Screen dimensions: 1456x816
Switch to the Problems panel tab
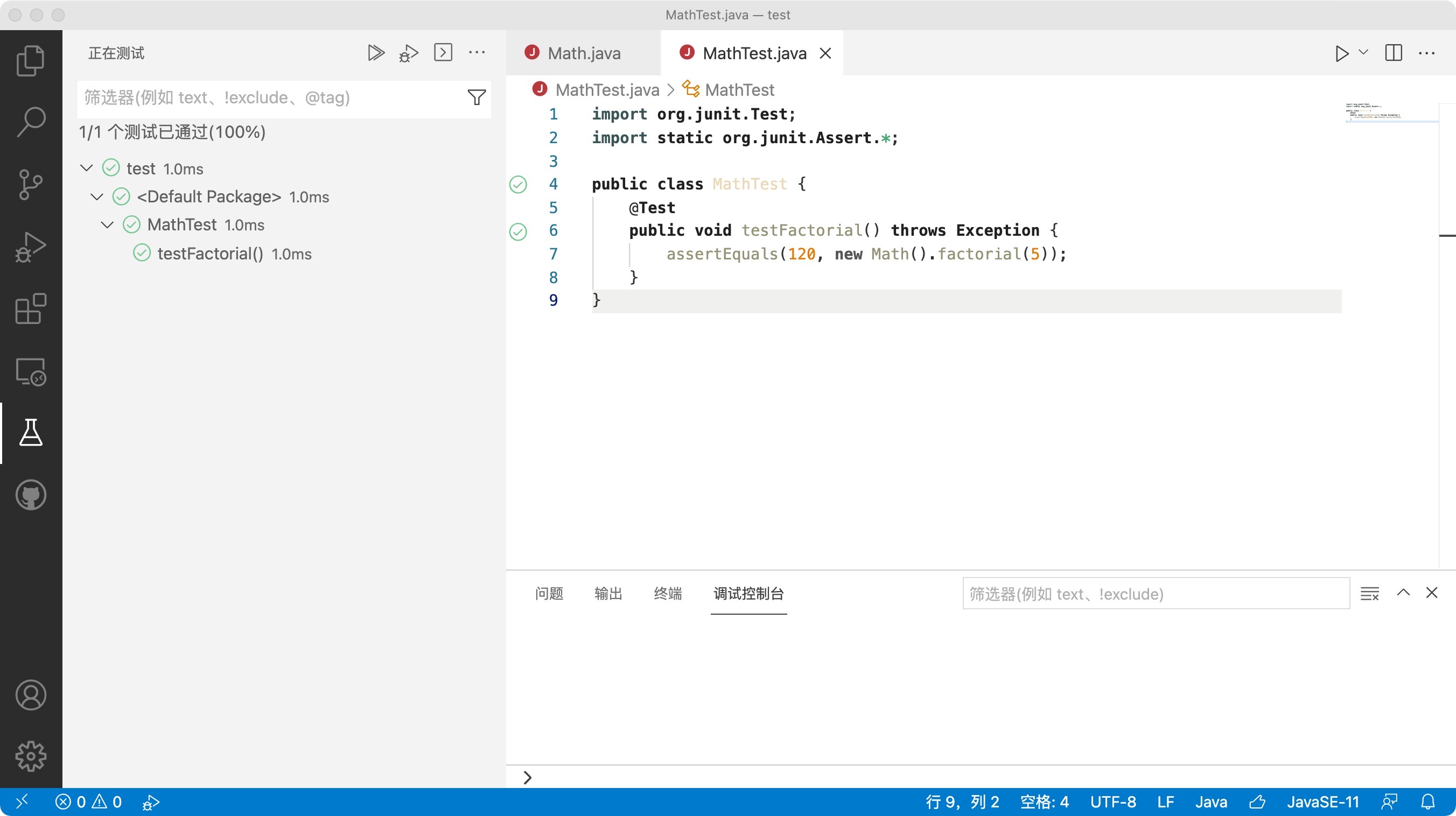point(549,593)
